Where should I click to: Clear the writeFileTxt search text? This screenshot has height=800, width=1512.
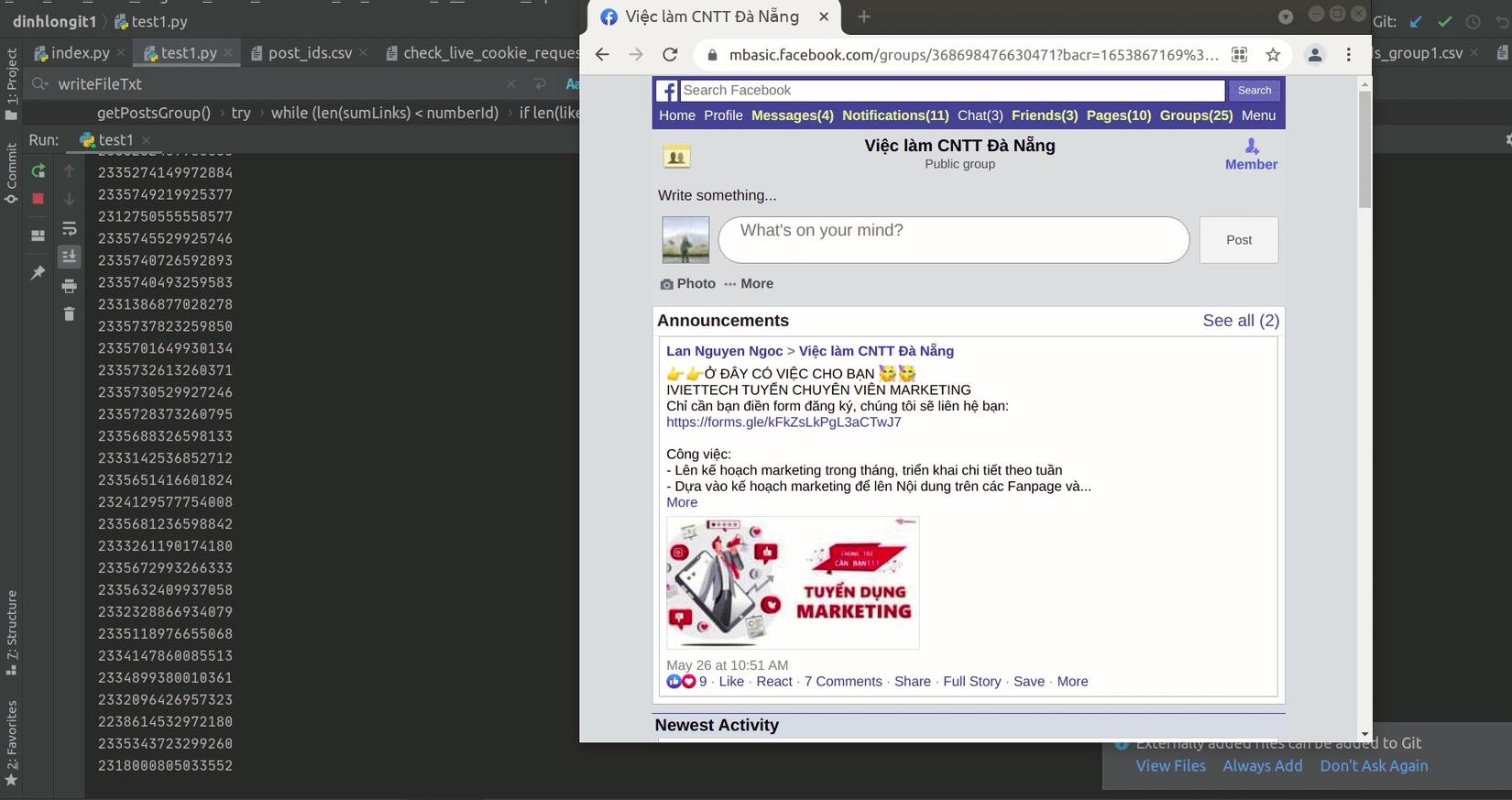coord(511,84)
